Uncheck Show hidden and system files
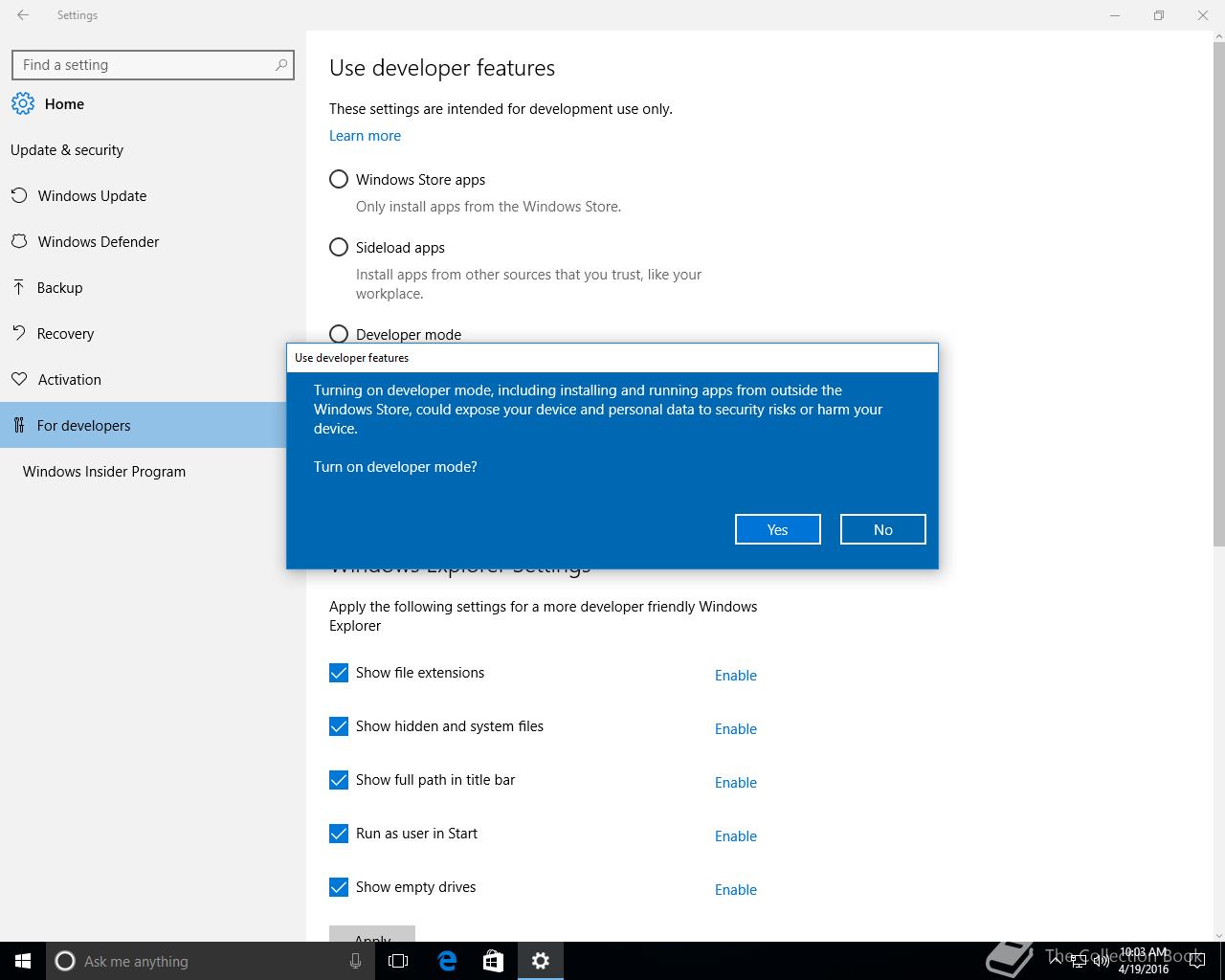The height and width of the screenshot is (980, 1225). coord(339,726)
